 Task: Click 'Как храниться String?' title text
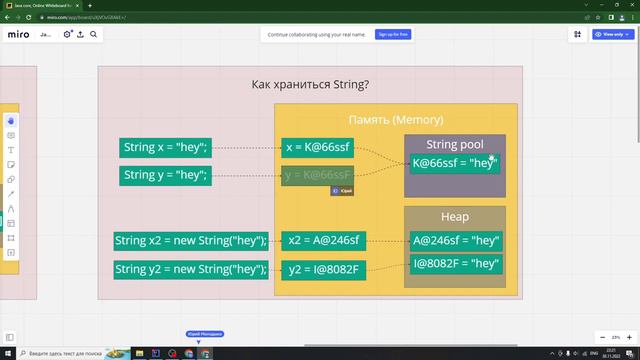pos(310,84)
